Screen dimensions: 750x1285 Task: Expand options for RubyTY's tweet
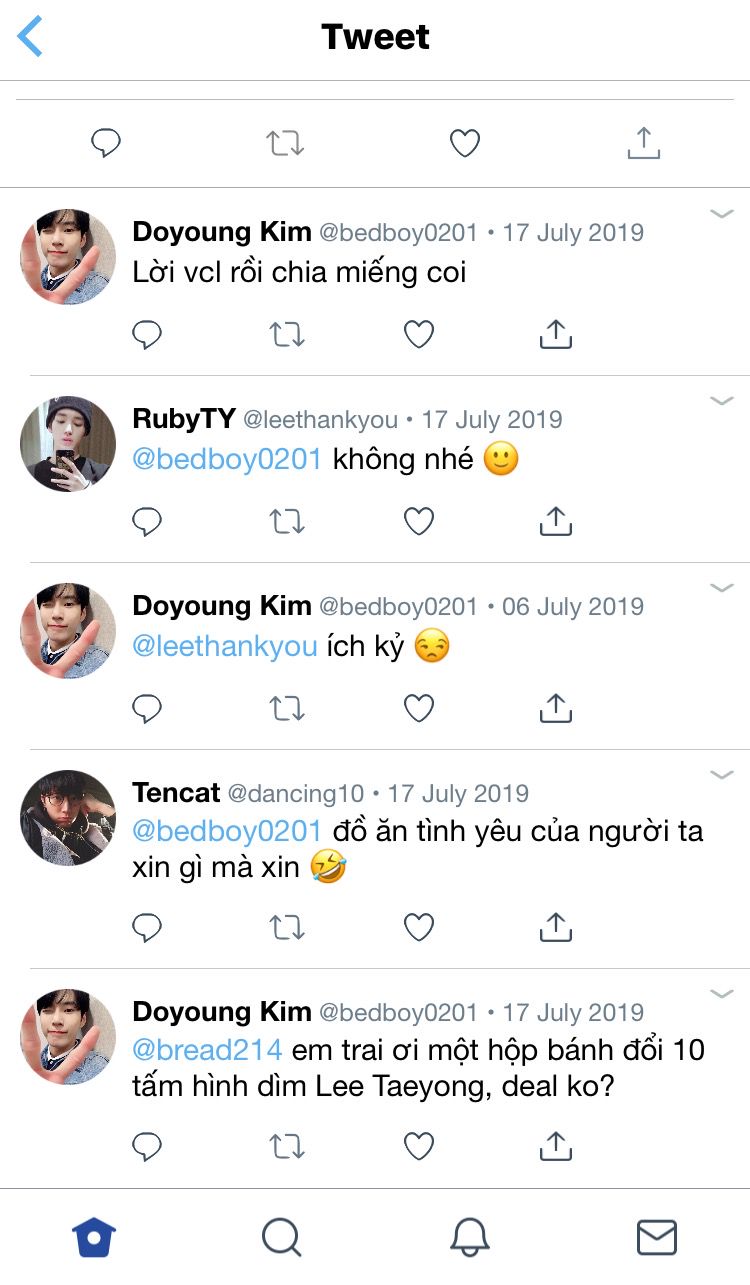click(722, 401)
